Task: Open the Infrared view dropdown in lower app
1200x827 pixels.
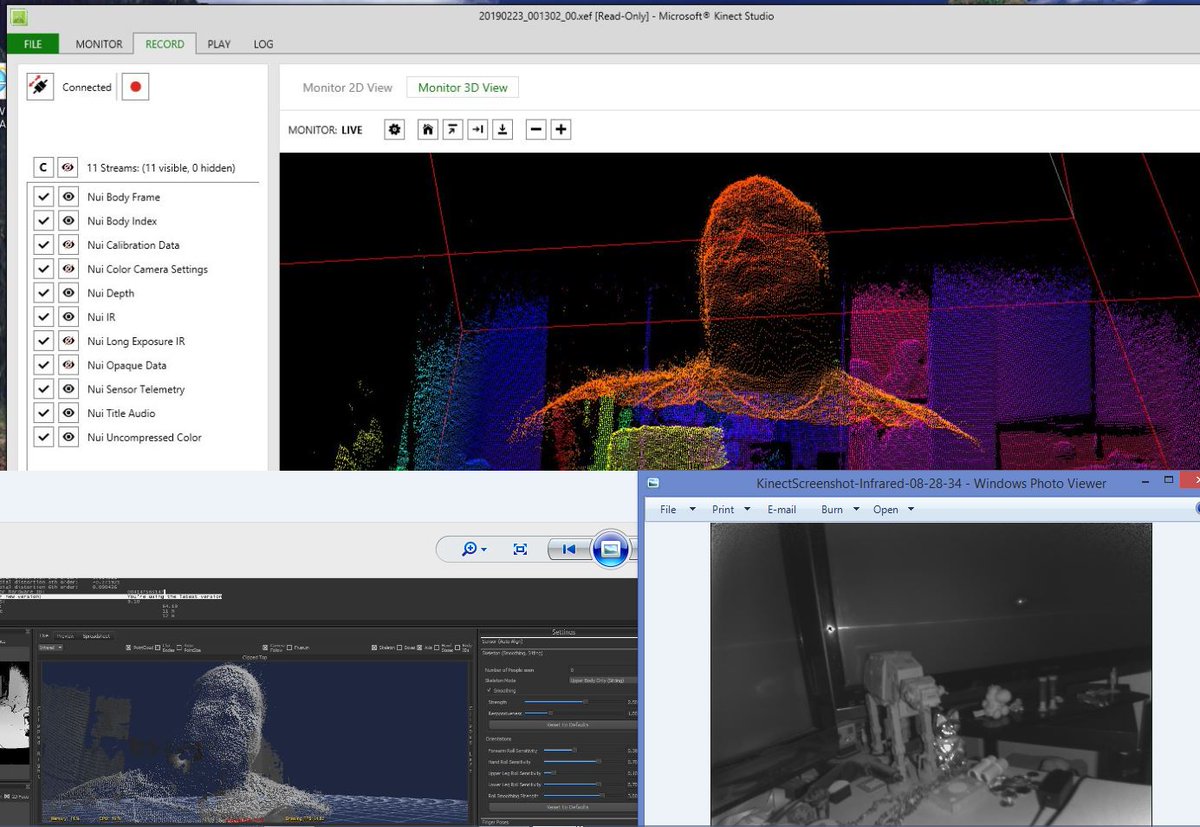Action: [50, 647]
